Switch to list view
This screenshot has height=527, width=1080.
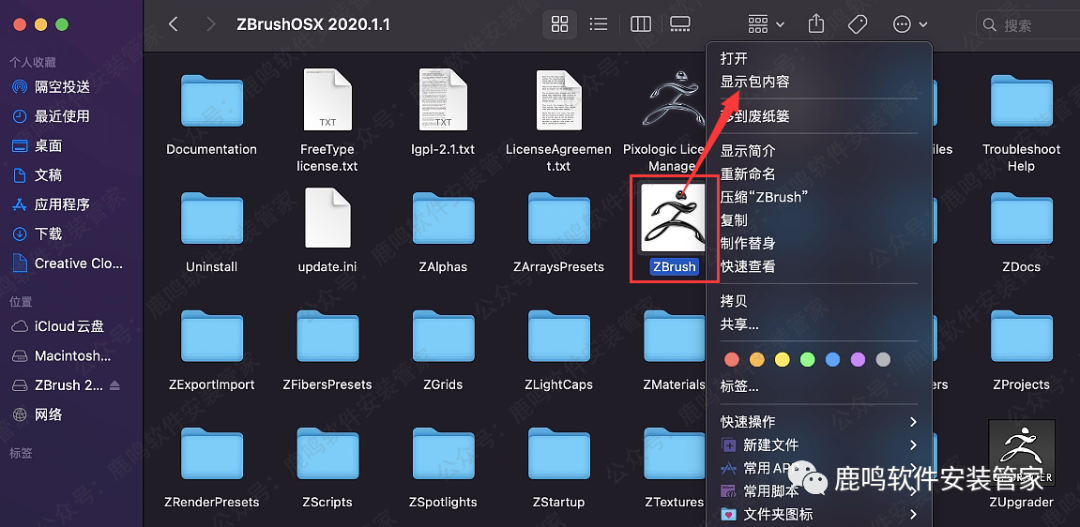point(599,25)
